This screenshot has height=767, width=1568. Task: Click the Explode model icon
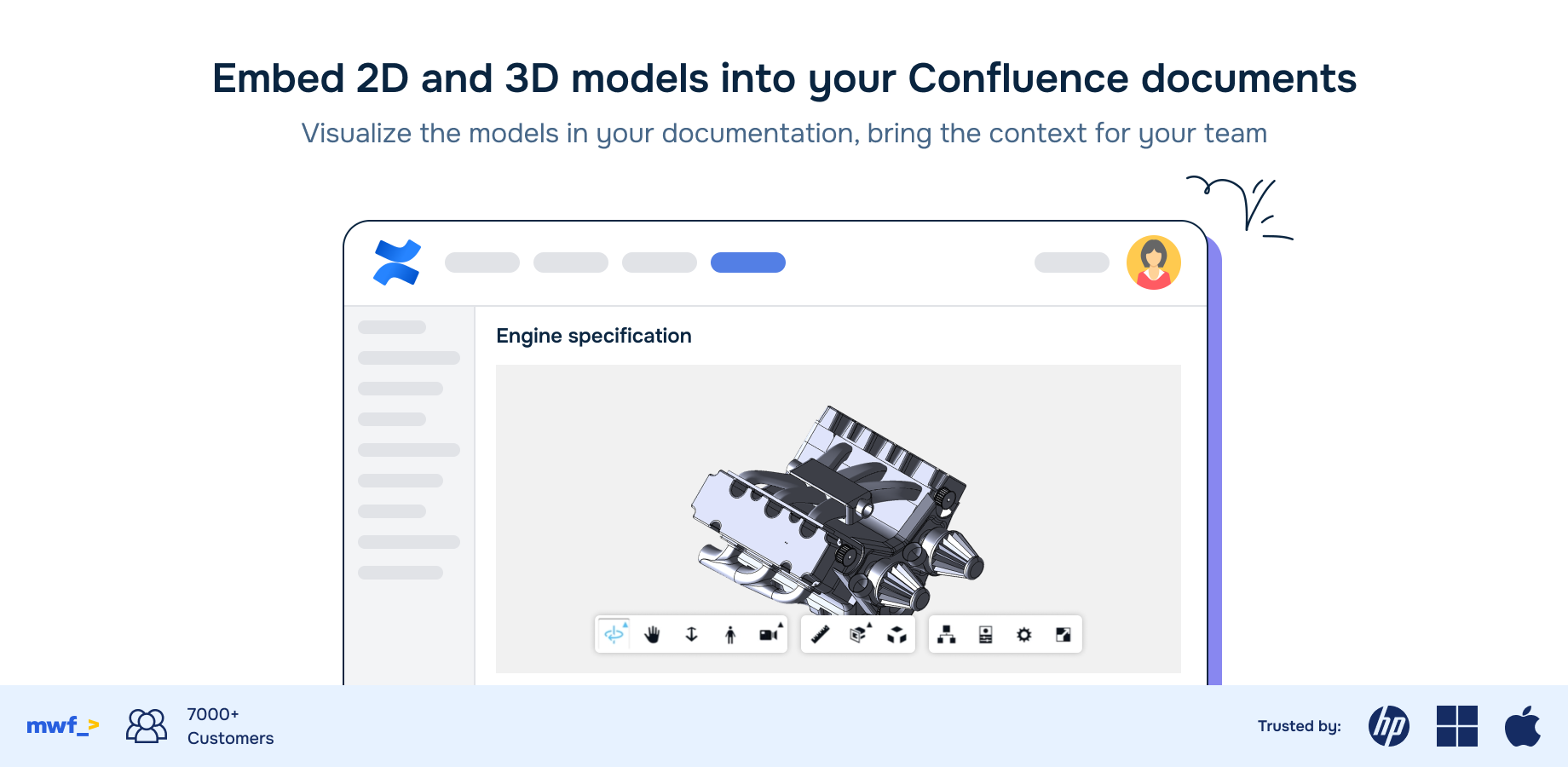click(x=896, y=634)
